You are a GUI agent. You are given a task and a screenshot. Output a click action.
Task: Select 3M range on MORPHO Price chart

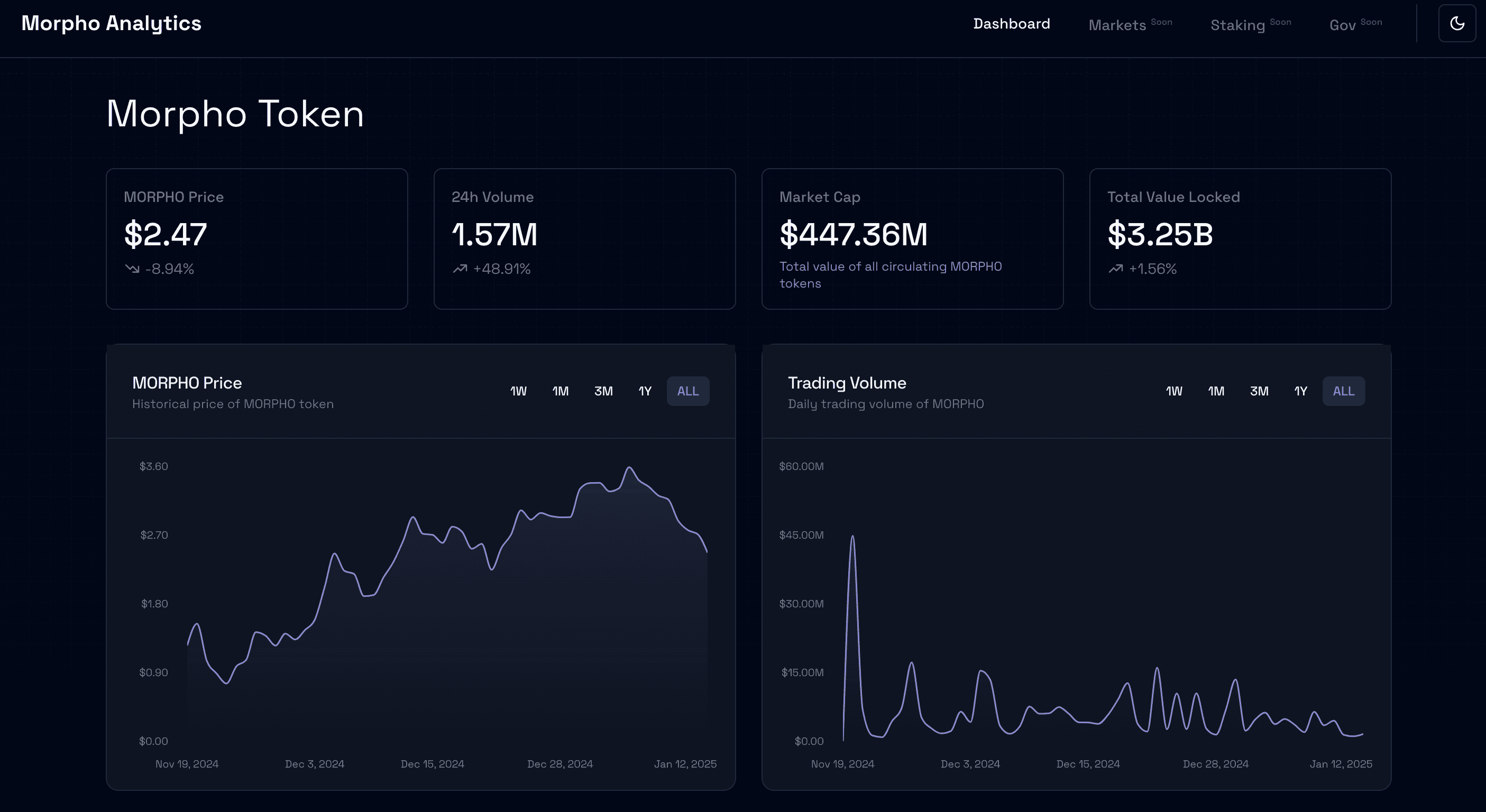603,391
